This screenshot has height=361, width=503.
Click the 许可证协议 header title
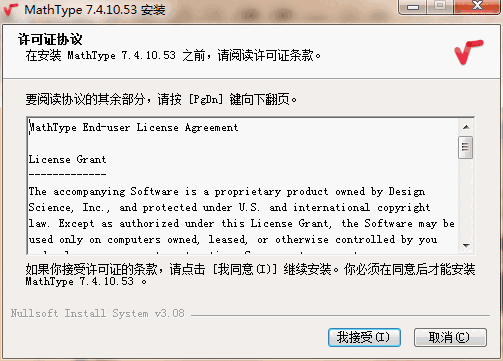click(50, 39)
